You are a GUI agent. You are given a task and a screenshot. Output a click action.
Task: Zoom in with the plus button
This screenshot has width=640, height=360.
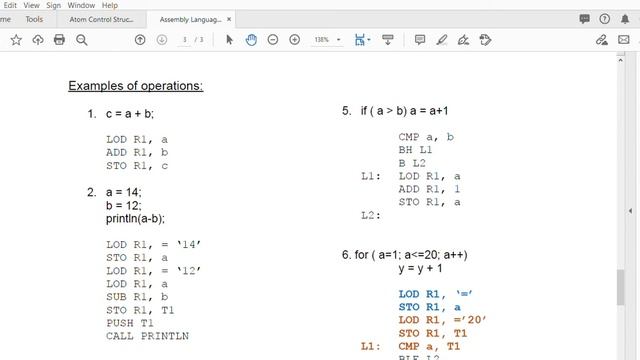[x=294, y=40]
